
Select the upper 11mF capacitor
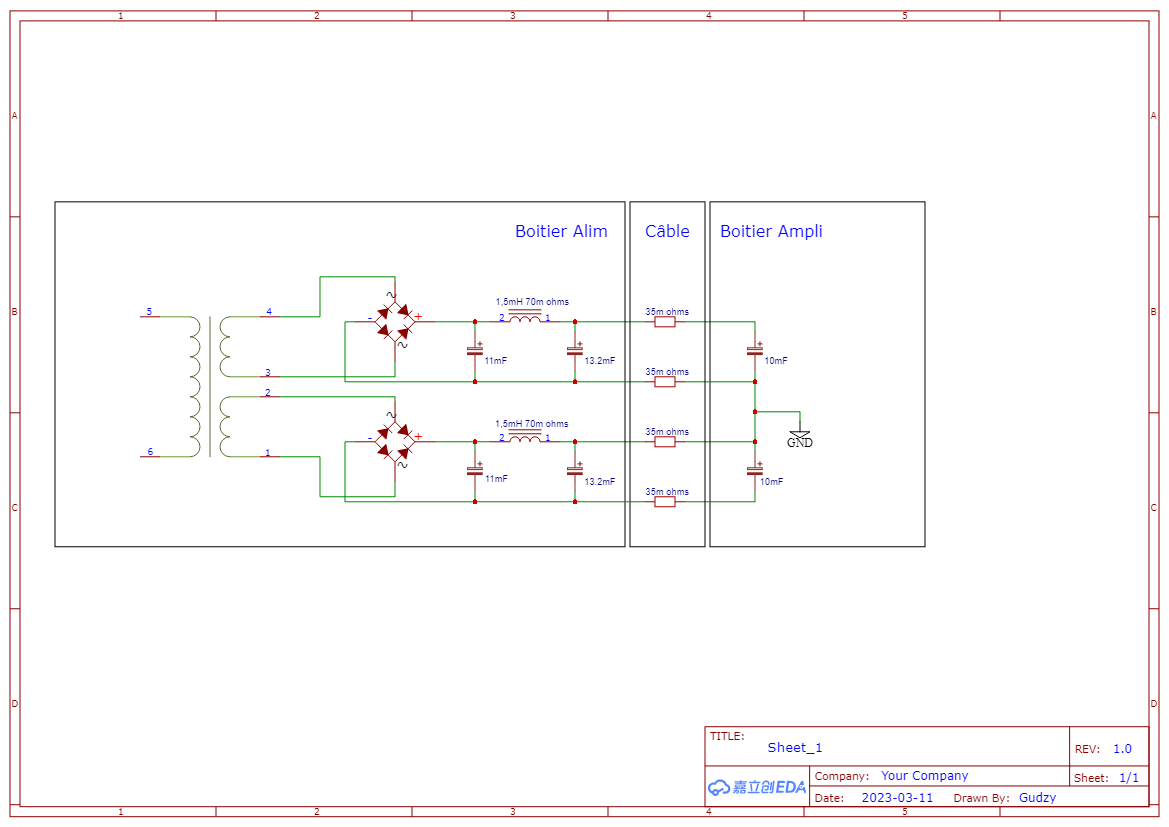pyautogui.click(x=475, y=350)
